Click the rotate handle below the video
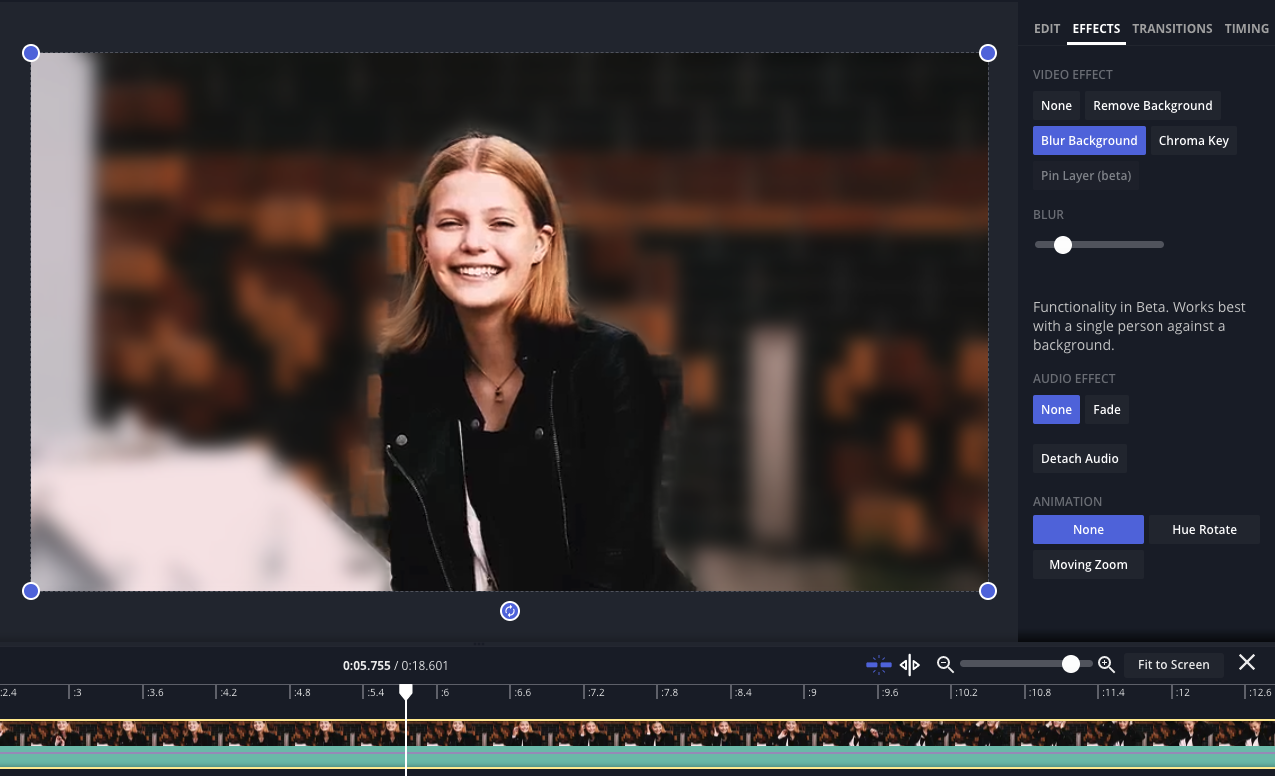Image resolution: width=1275 pixels, height=776 pixels. point(510,611)
